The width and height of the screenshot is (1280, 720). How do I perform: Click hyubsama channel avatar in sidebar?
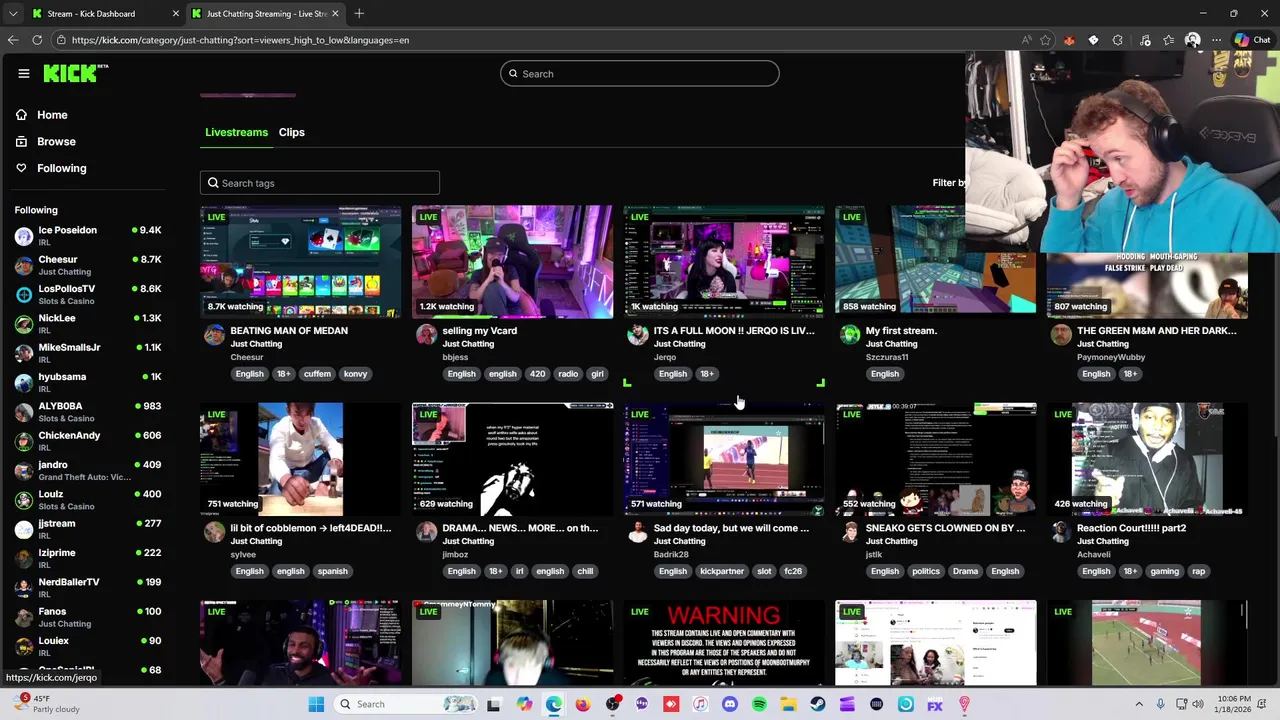pos(24,383)
